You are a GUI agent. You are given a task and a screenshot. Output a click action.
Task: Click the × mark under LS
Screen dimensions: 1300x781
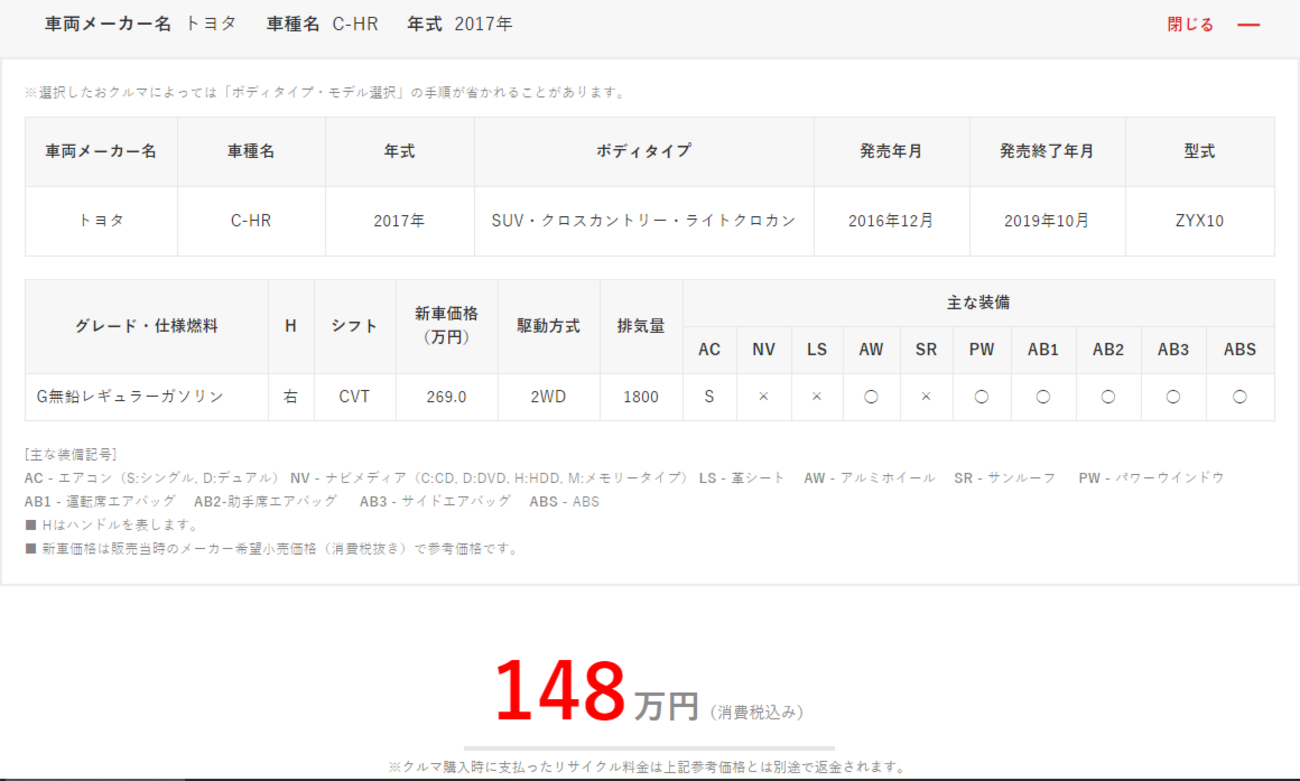point(817,397)
